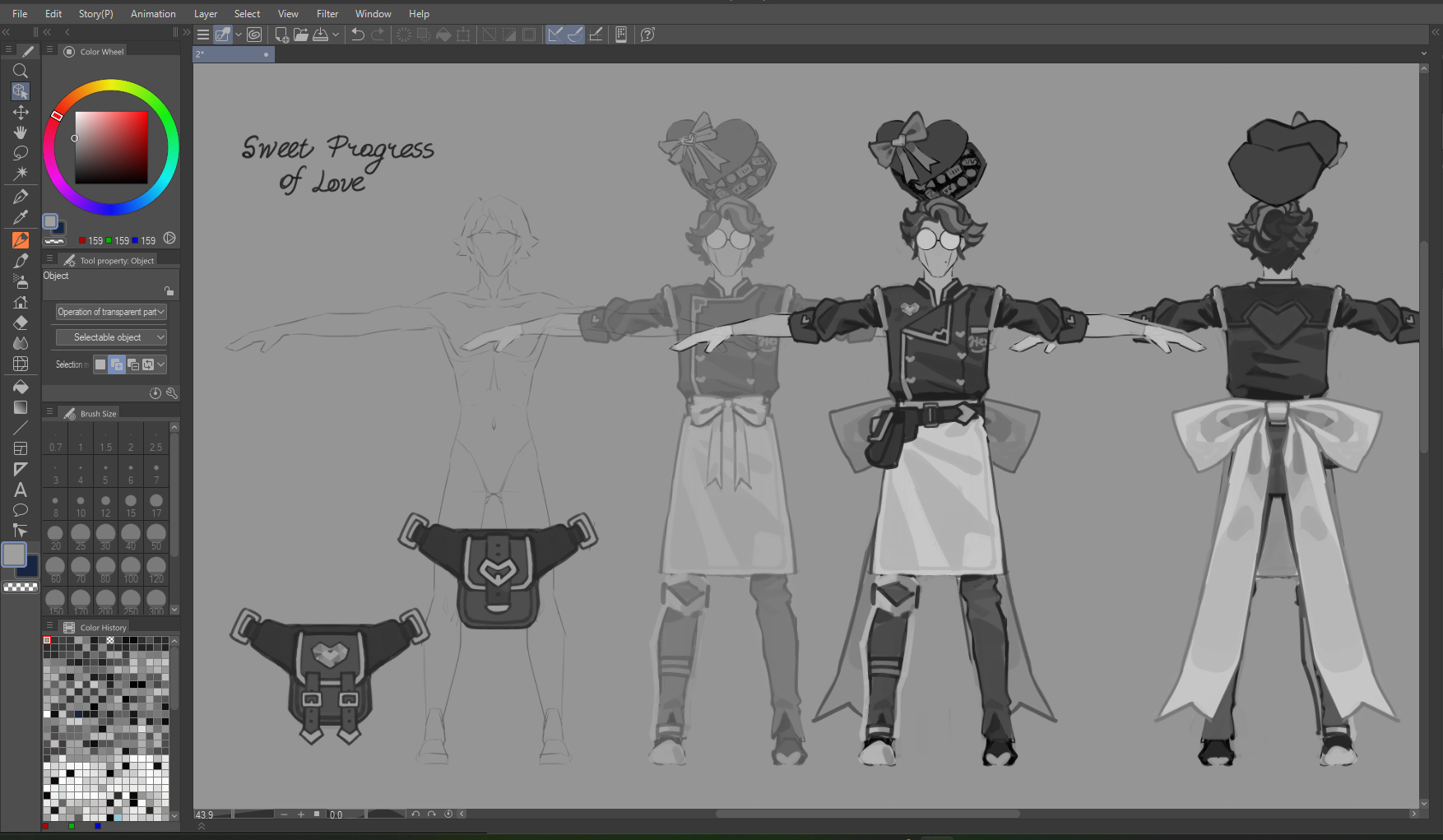
Task: Toggle snap to special ruler
Action: coord(575,35)
